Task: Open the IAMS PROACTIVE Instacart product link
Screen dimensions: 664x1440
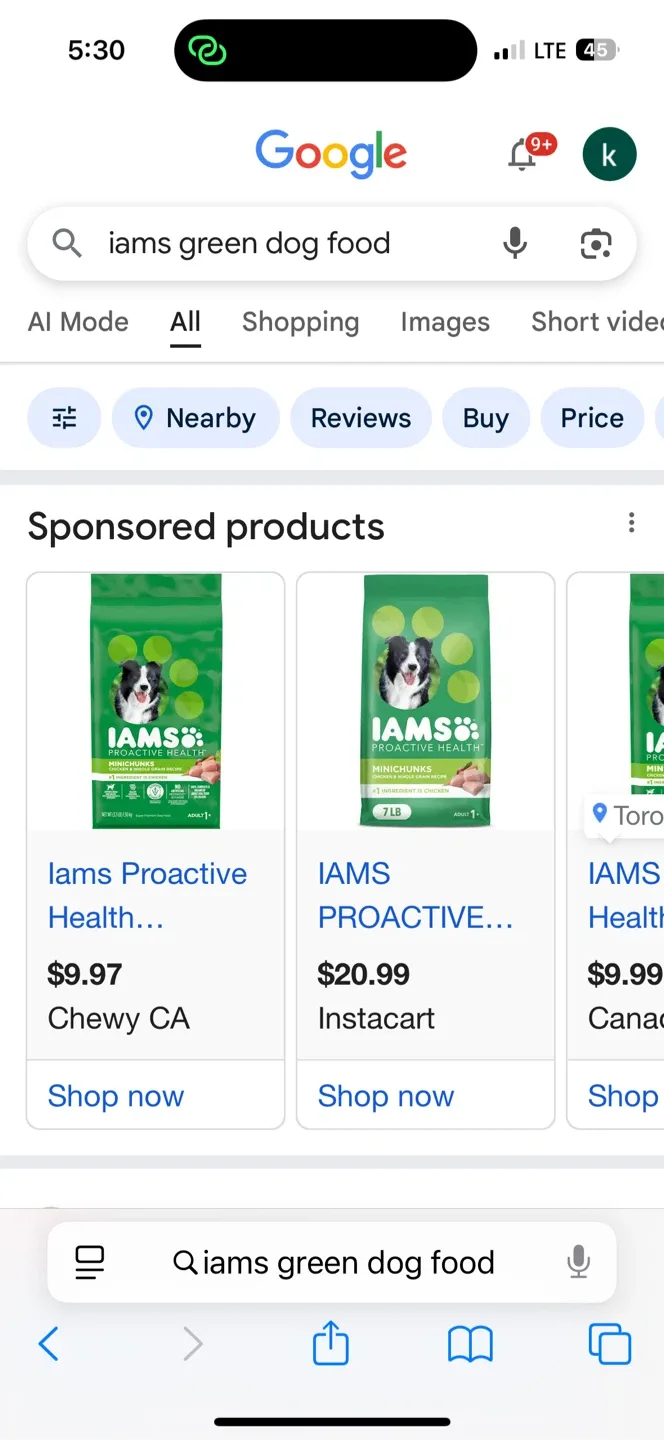Action: coord(414,895)
